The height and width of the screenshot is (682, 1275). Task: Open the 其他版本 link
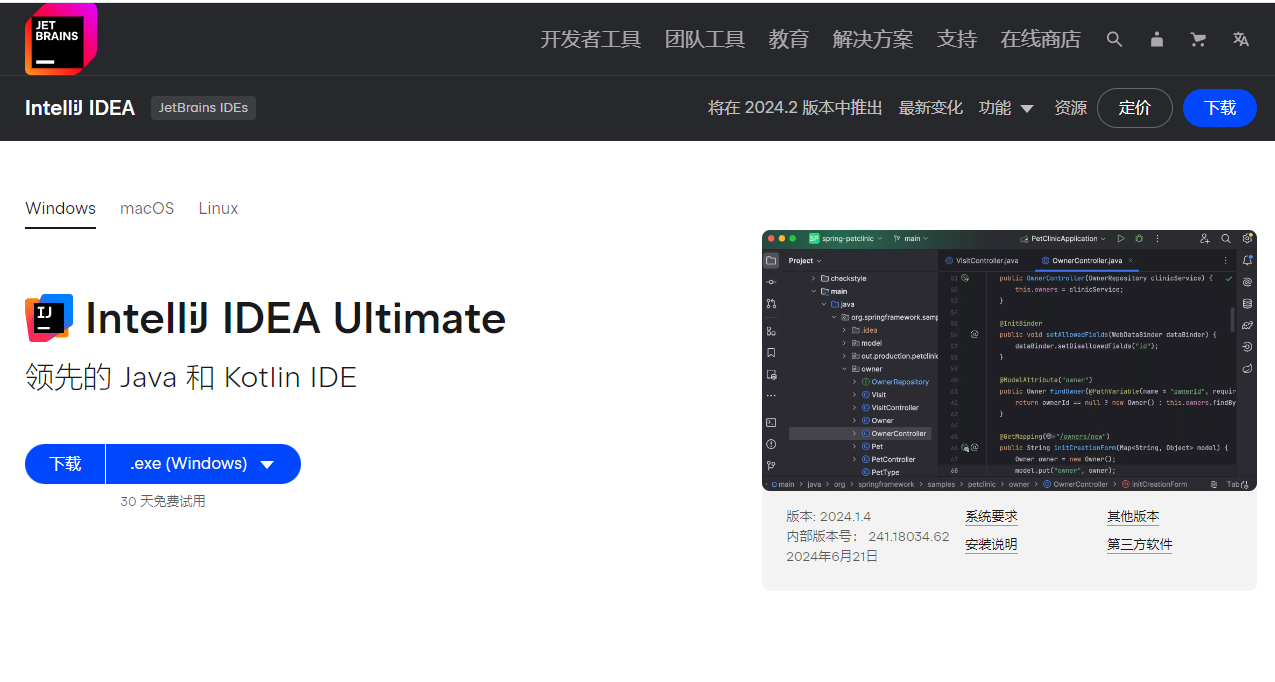click(x=1132, y=516)
